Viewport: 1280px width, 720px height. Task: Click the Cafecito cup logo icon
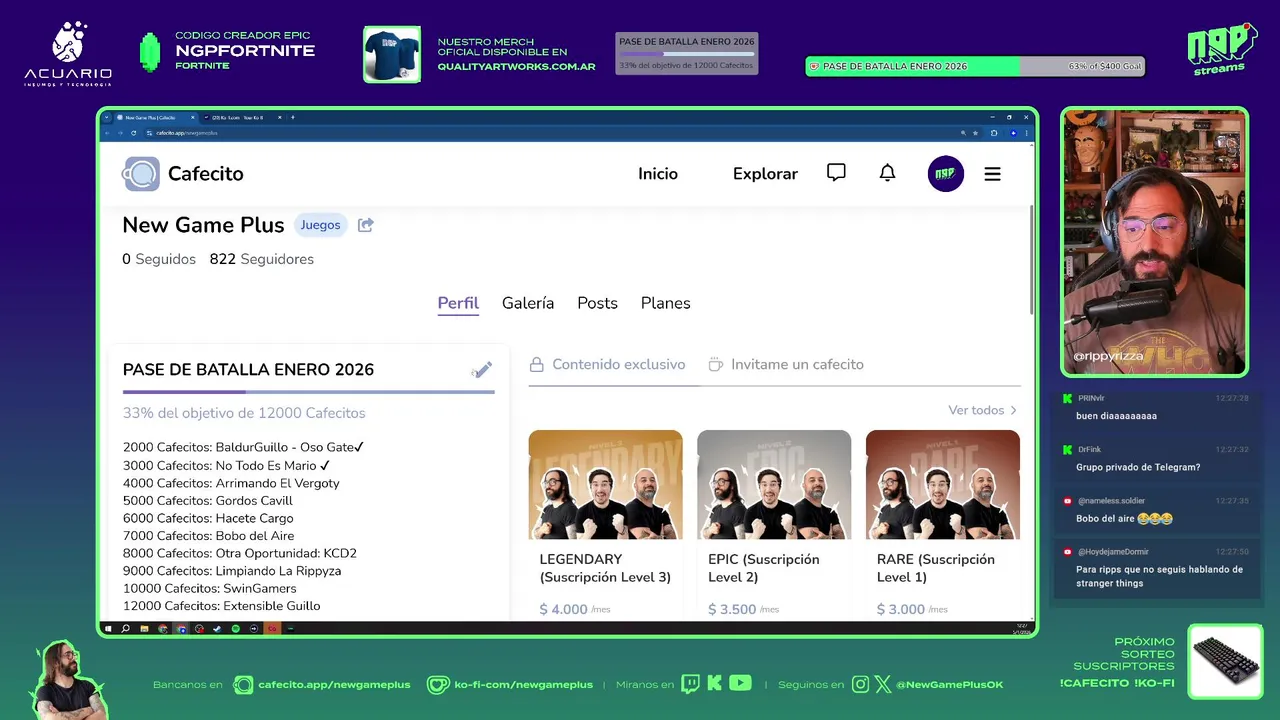click(x=141, y=174)
